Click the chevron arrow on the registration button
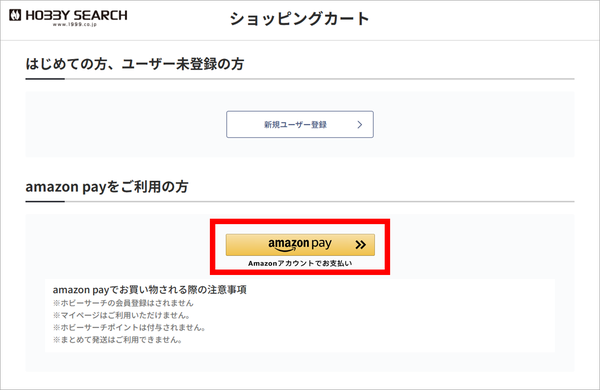This screenshot has width=600, height=390. pyautogui.click(x=359, y=124)
